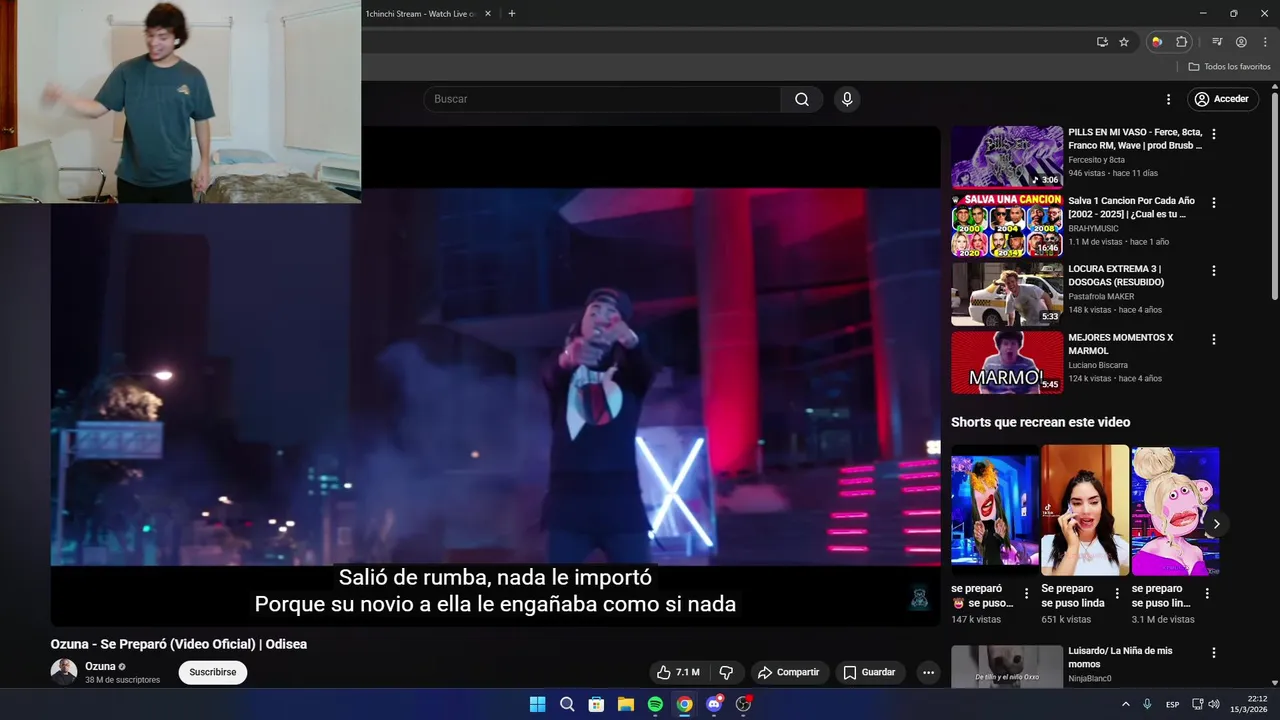Open options for 3.1 M vistas short

tap(1207, 593)
